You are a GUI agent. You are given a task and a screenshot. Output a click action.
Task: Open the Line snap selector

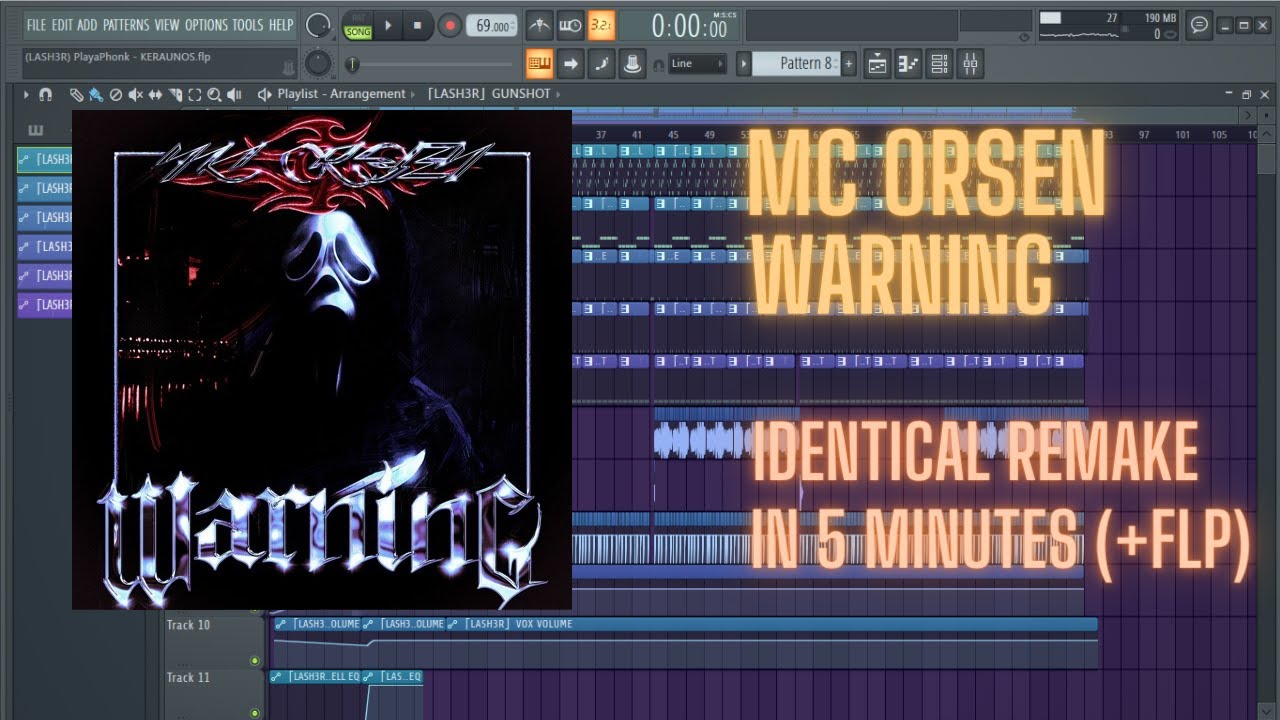point(697,64)
